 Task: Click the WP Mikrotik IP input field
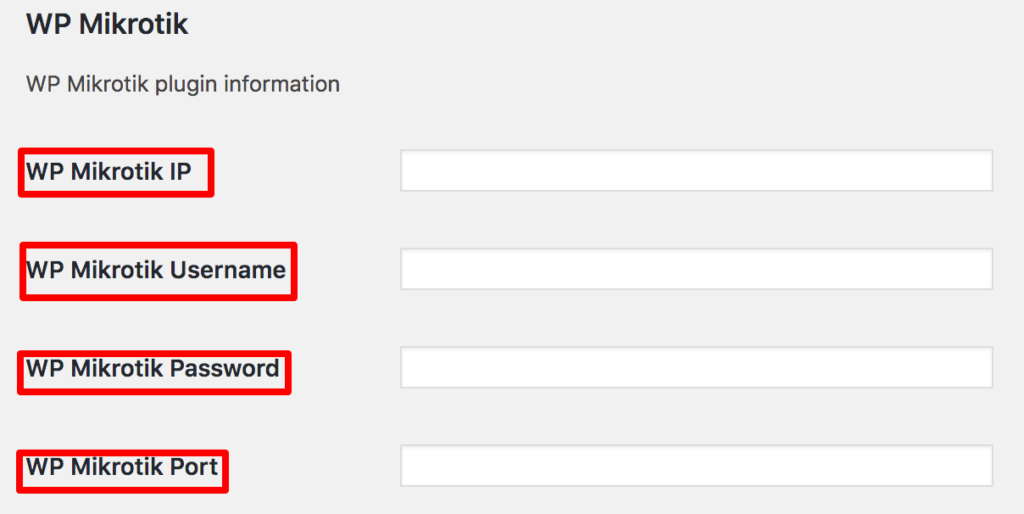point(696,171)
